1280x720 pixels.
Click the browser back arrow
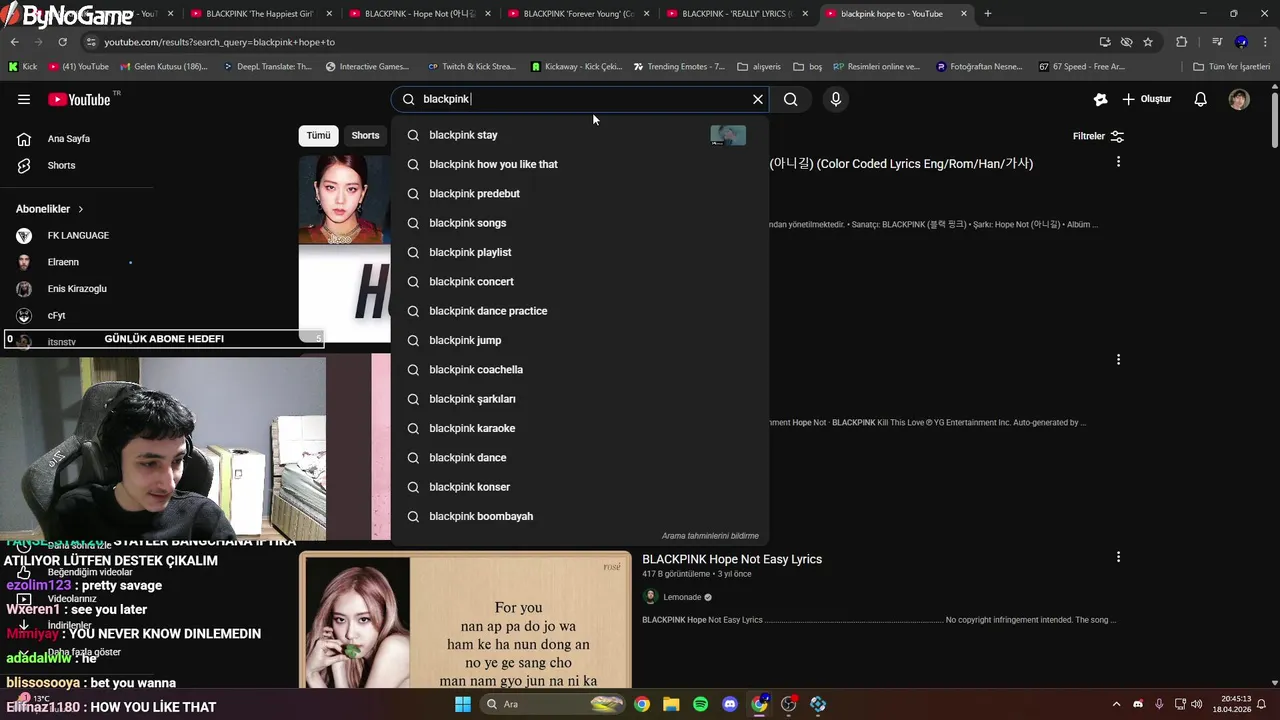14,42
